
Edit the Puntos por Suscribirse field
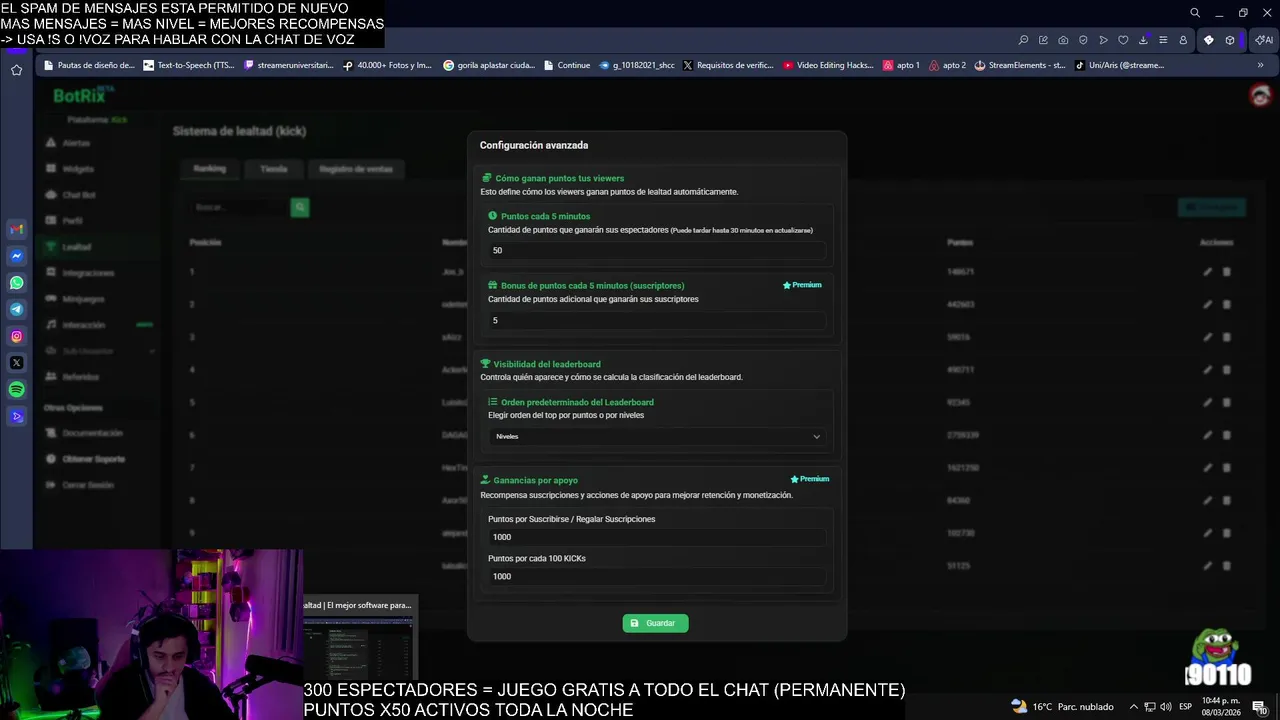tap(657, 537)
